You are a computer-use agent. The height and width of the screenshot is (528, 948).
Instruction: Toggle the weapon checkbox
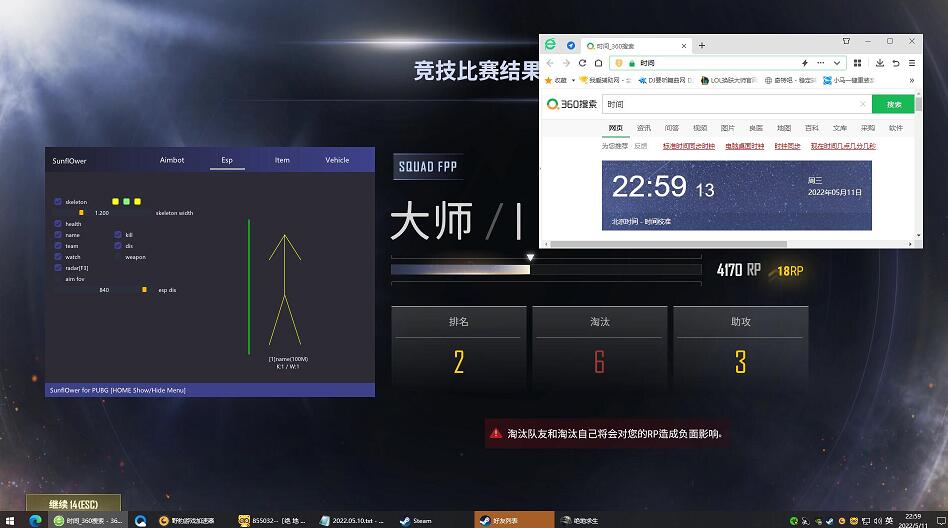(118, 257)
